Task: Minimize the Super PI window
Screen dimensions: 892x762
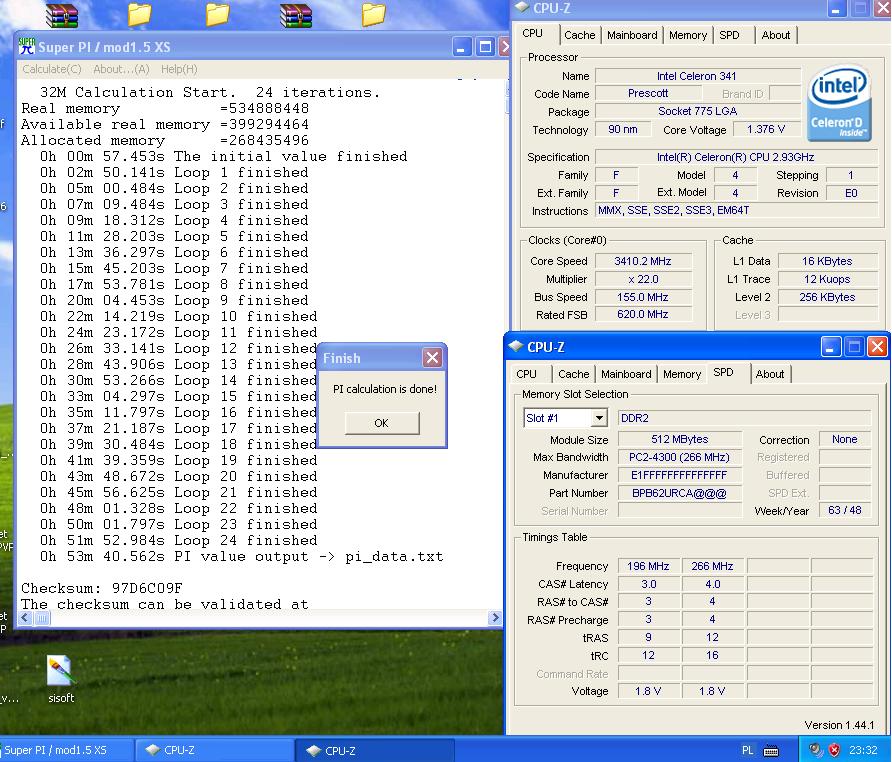Action: (x=461, y=47)
